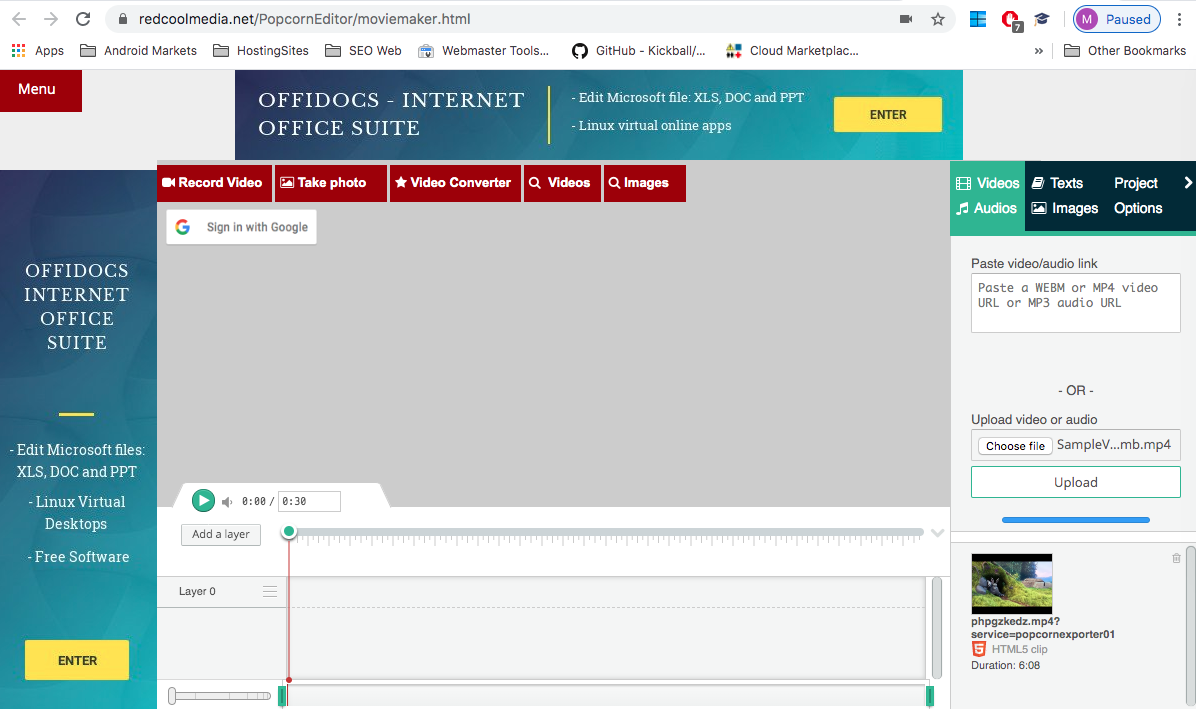Delete the uploaded clip via trash icon
The height and width of the screenshot is (709, 1196).
[1176, 558]
